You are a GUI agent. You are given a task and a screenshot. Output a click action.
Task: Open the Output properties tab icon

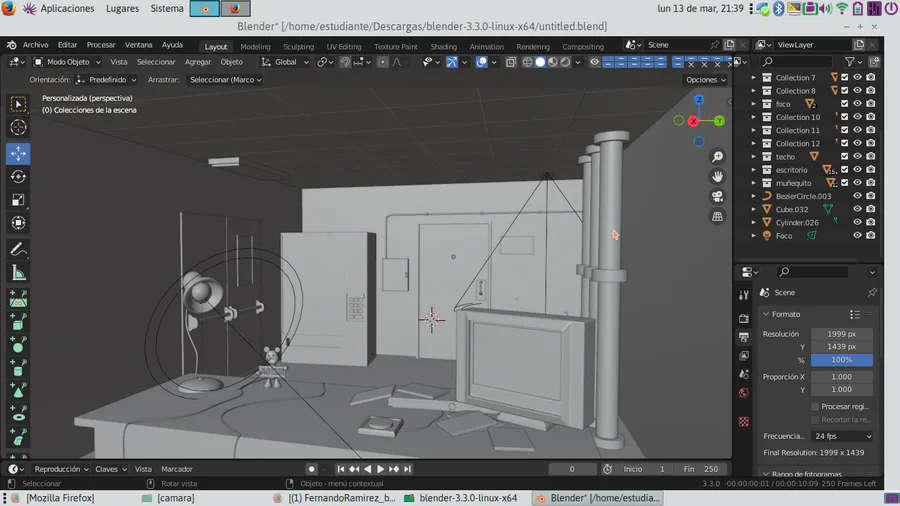744,337
